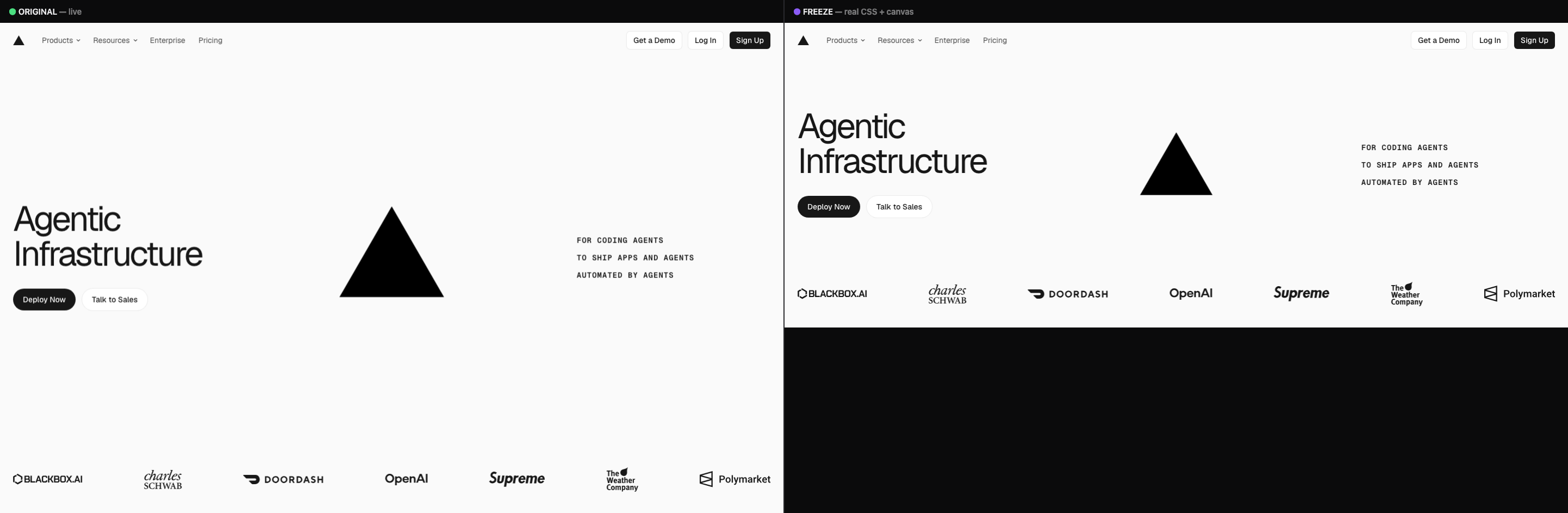
Task: Click the purple FREEZE — real CSS + canvas label
Action: pos(854,11)
